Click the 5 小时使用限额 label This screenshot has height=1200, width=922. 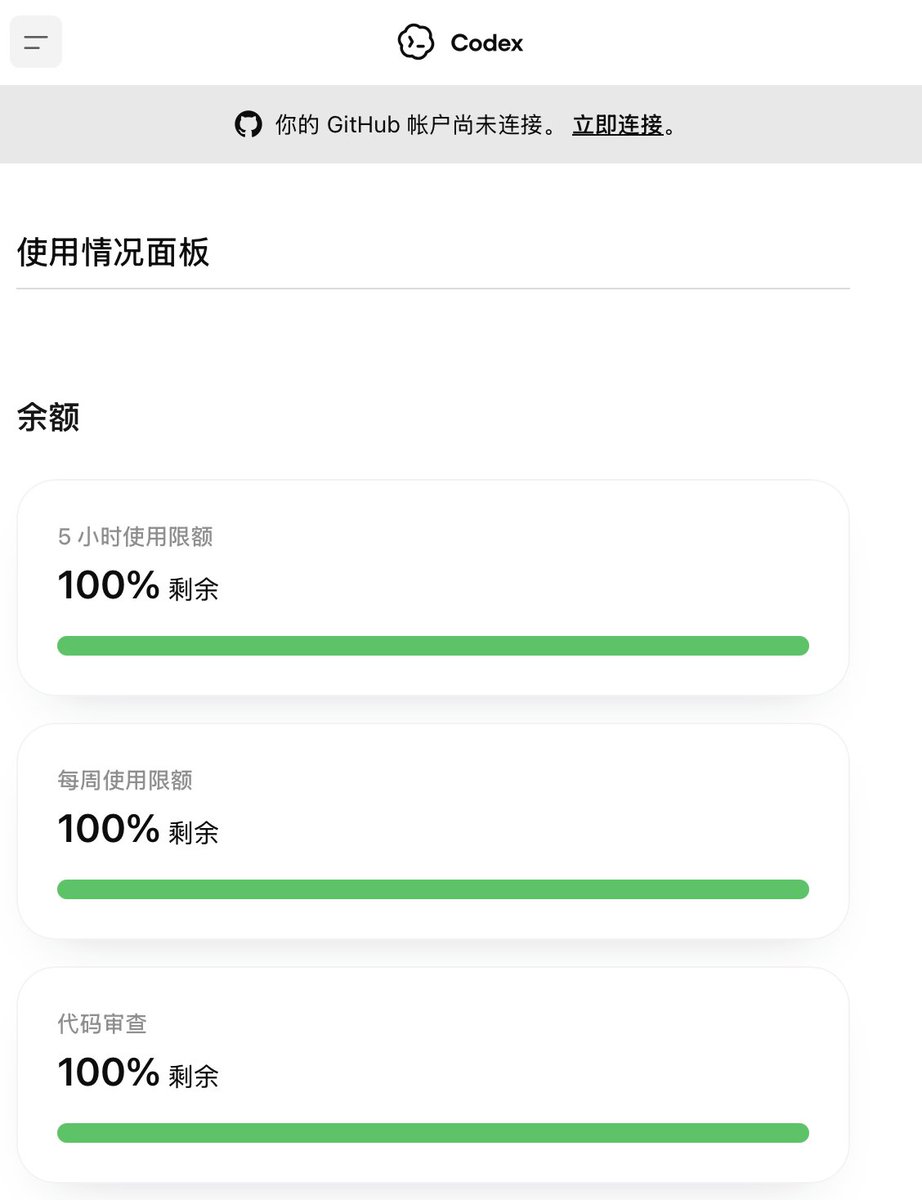tap(135, 537)
